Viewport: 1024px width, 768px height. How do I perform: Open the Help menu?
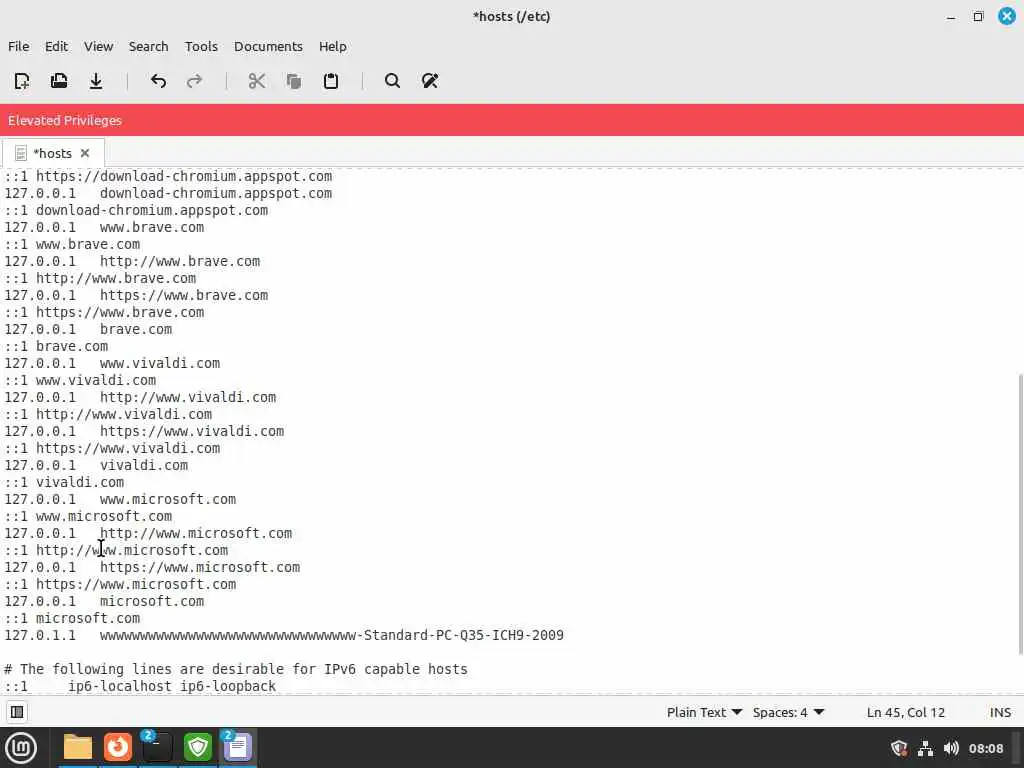[332, 46]
